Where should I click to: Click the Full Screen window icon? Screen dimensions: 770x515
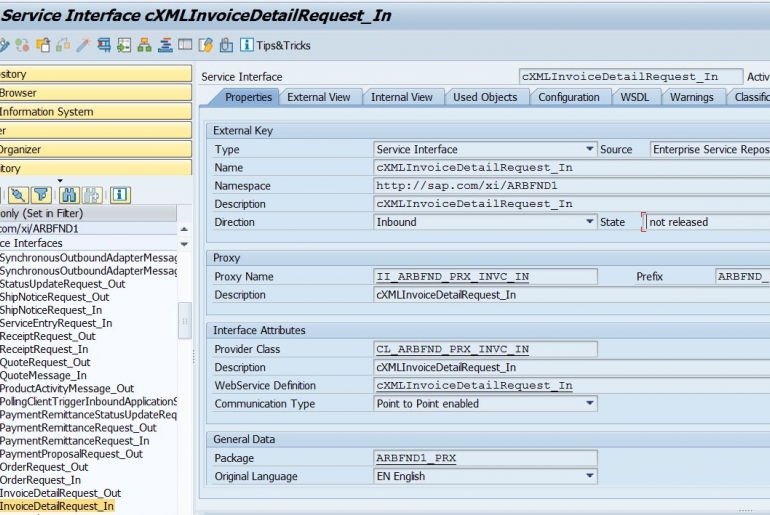[x=185, y=45]
